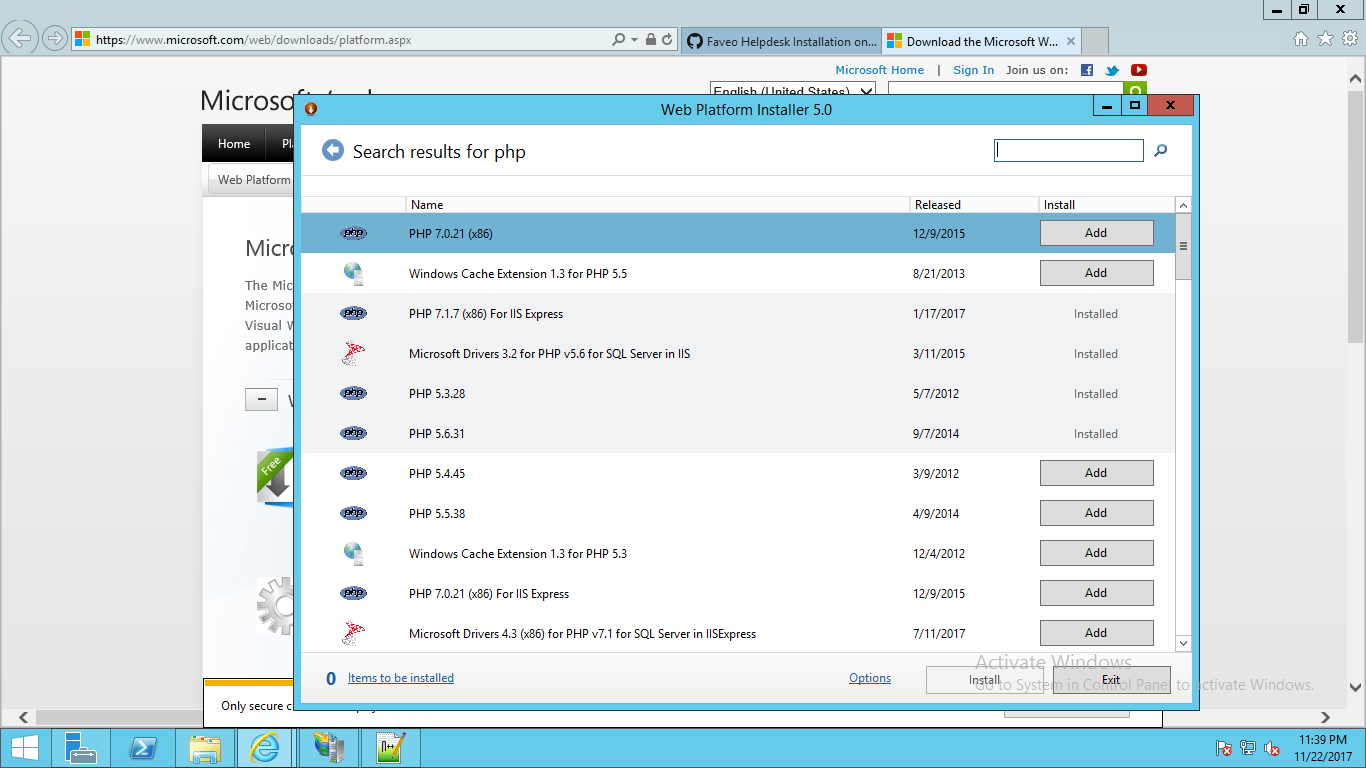Go back using the blue arrow icon
Image resolution: width=1366 pixels, height=768 pixels.
coord(333,150)
